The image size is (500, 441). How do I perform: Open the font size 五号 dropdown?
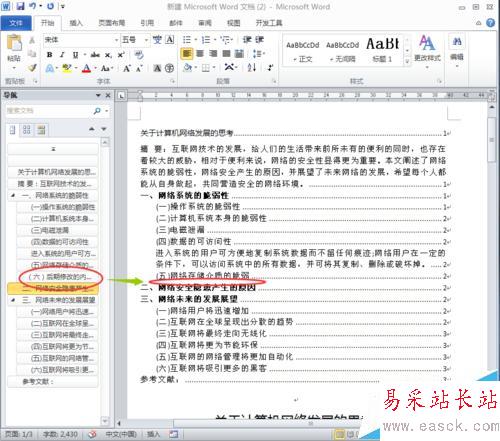146,40
